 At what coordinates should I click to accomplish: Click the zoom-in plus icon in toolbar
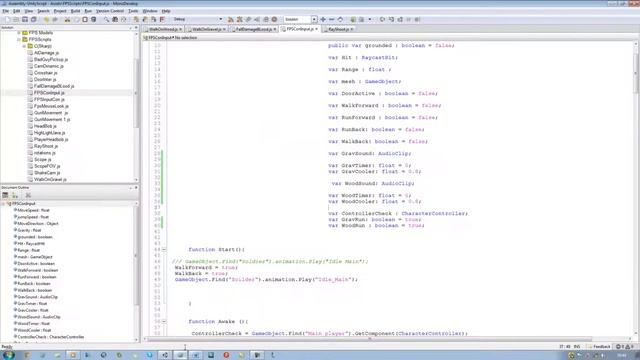[x=323, y=20]
